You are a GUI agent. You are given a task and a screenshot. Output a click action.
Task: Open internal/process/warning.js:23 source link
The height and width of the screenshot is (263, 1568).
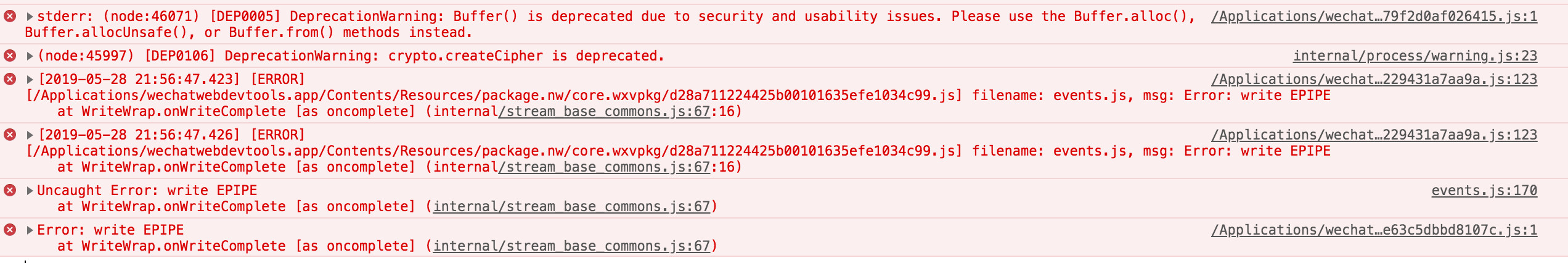[1415, 56]
